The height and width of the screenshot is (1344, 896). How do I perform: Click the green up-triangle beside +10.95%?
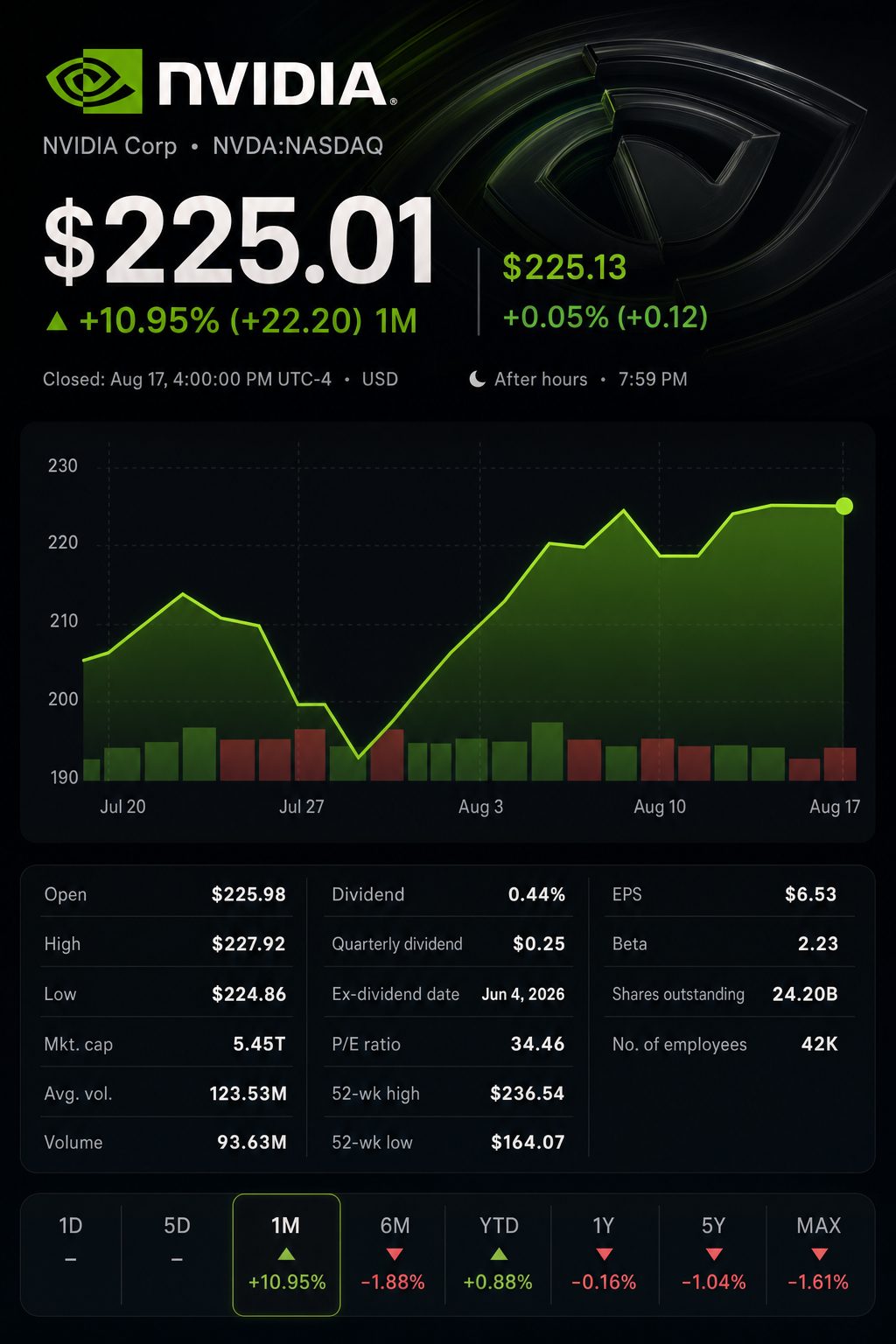pos(57,322)
